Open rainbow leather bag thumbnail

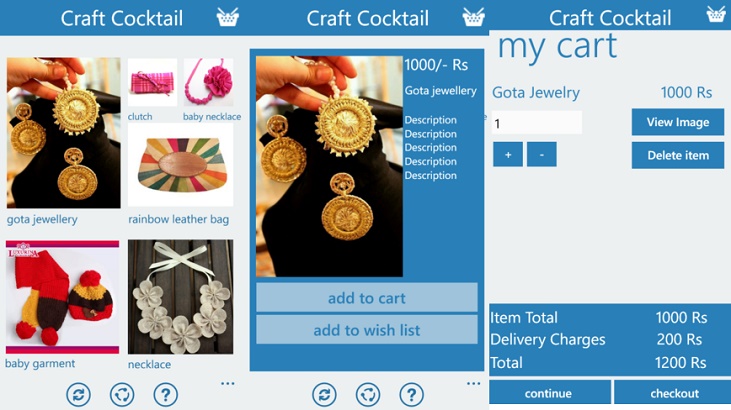180,165
